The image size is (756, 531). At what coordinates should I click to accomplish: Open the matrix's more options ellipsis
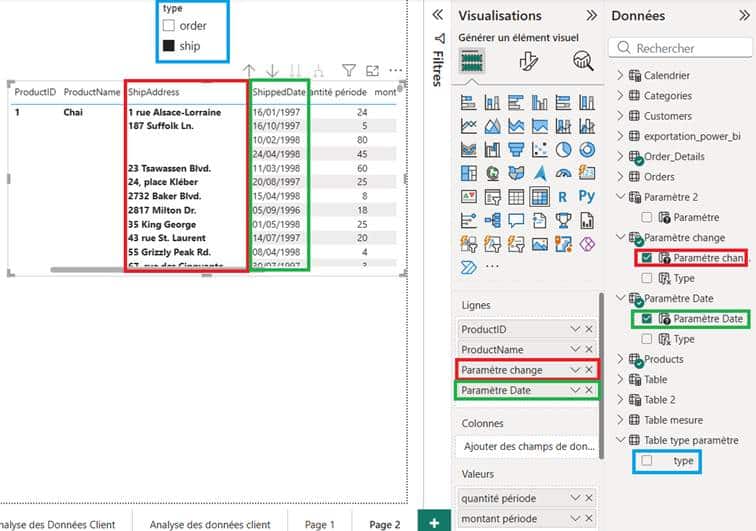396,70
